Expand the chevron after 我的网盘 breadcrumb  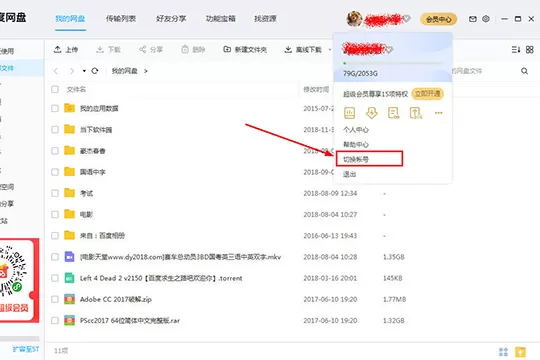click(x=146, y=71)
